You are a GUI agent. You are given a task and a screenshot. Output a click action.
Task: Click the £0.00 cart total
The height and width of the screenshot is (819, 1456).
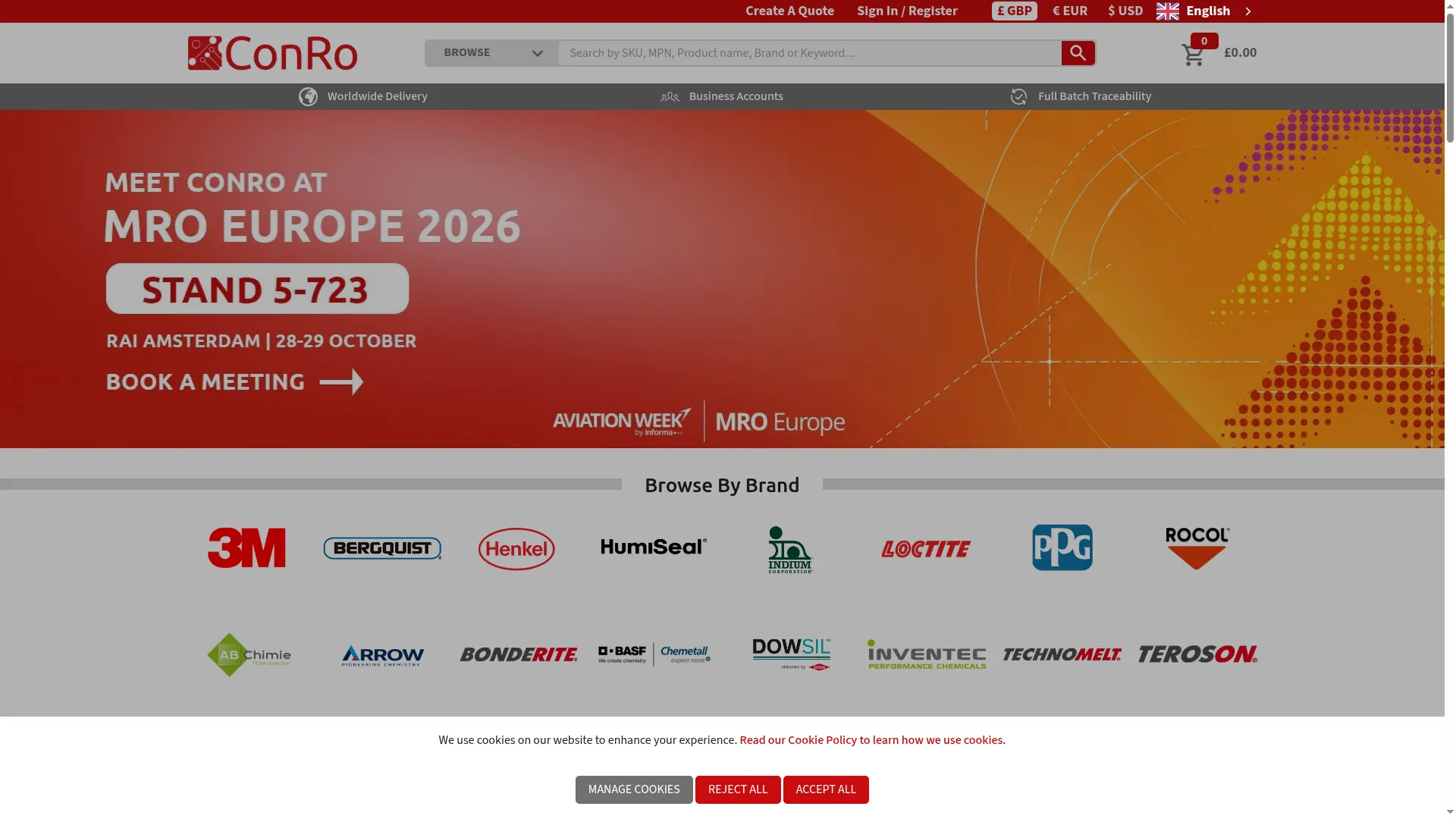(1240, 53)
